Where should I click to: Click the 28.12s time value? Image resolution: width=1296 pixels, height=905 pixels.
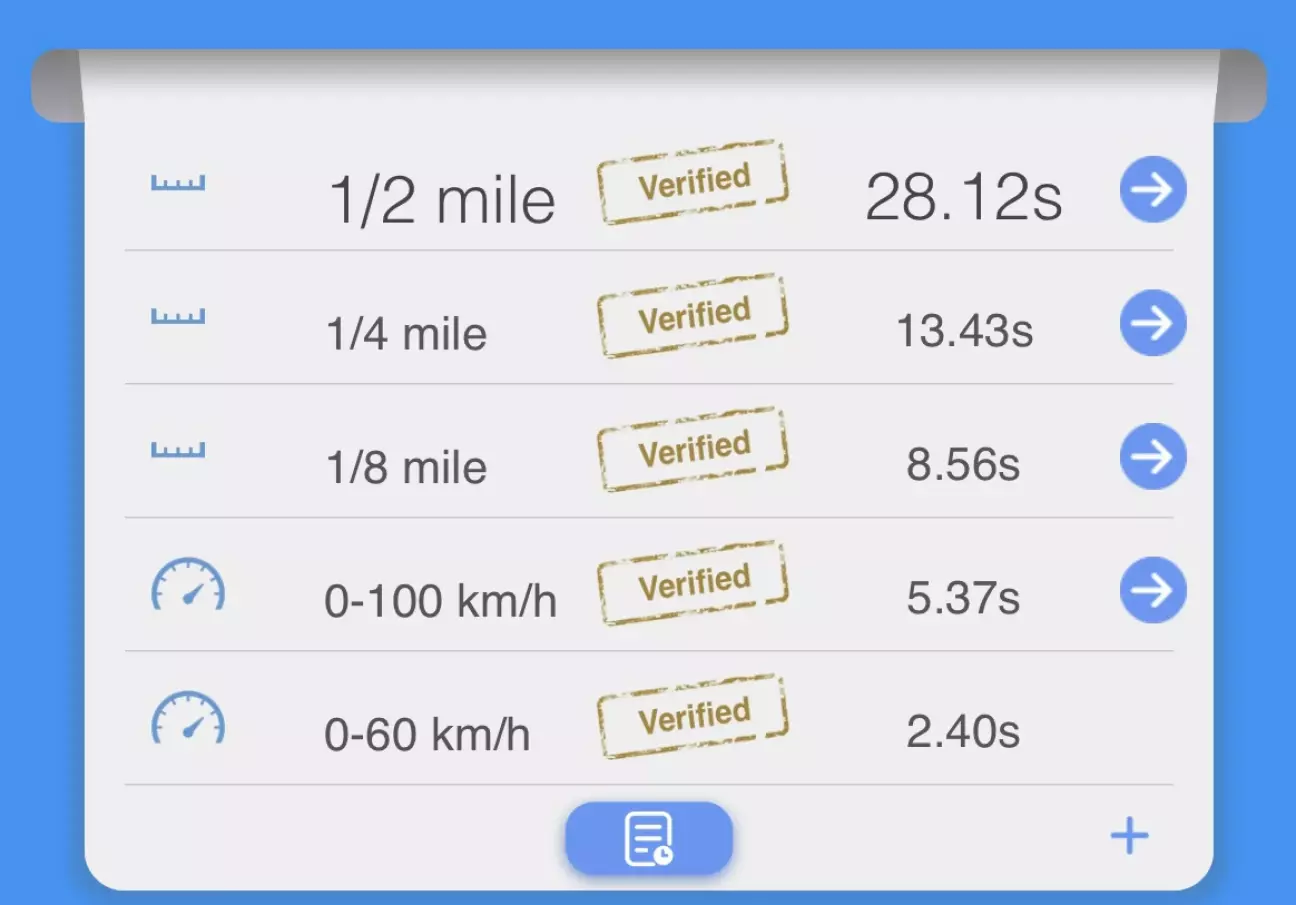point(963,197)
